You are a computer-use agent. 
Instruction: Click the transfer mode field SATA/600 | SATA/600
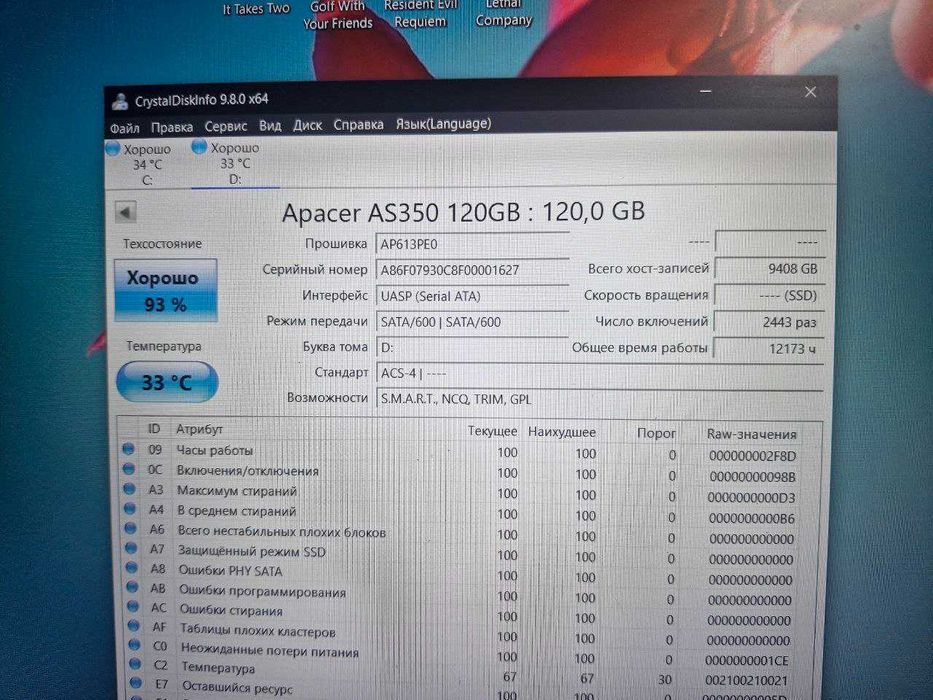pos(472,322)
